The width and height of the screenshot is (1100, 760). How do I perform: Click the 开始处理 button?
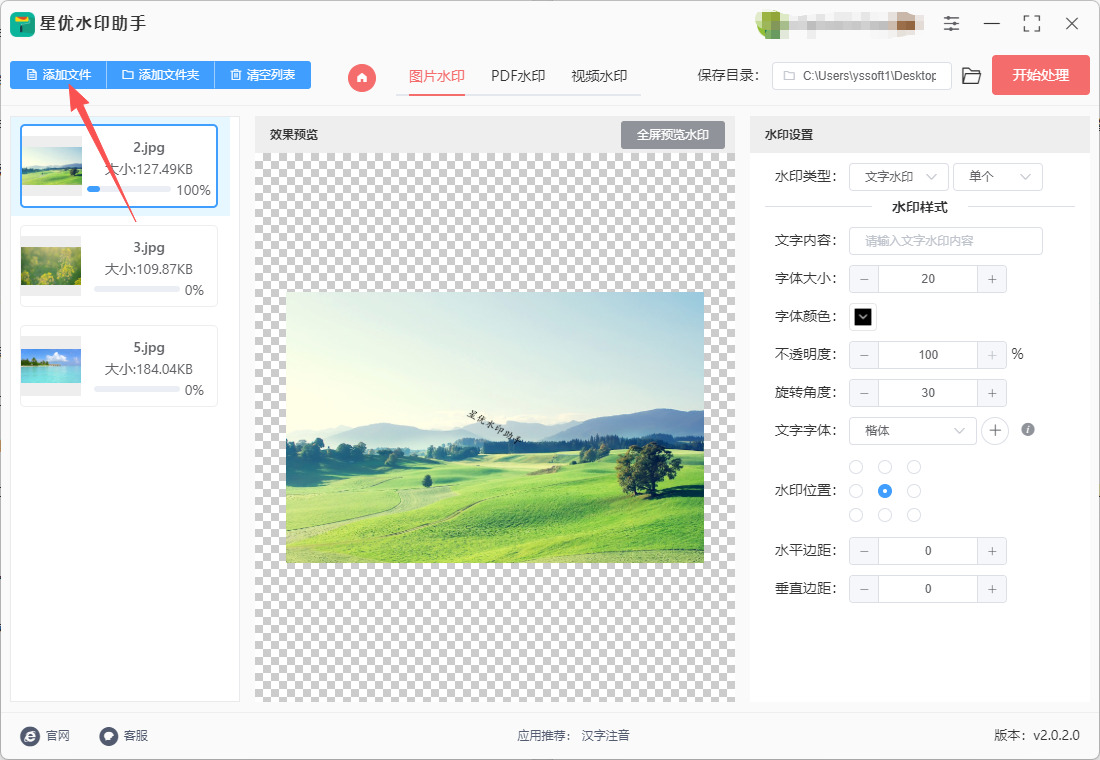pos(1040,75)
